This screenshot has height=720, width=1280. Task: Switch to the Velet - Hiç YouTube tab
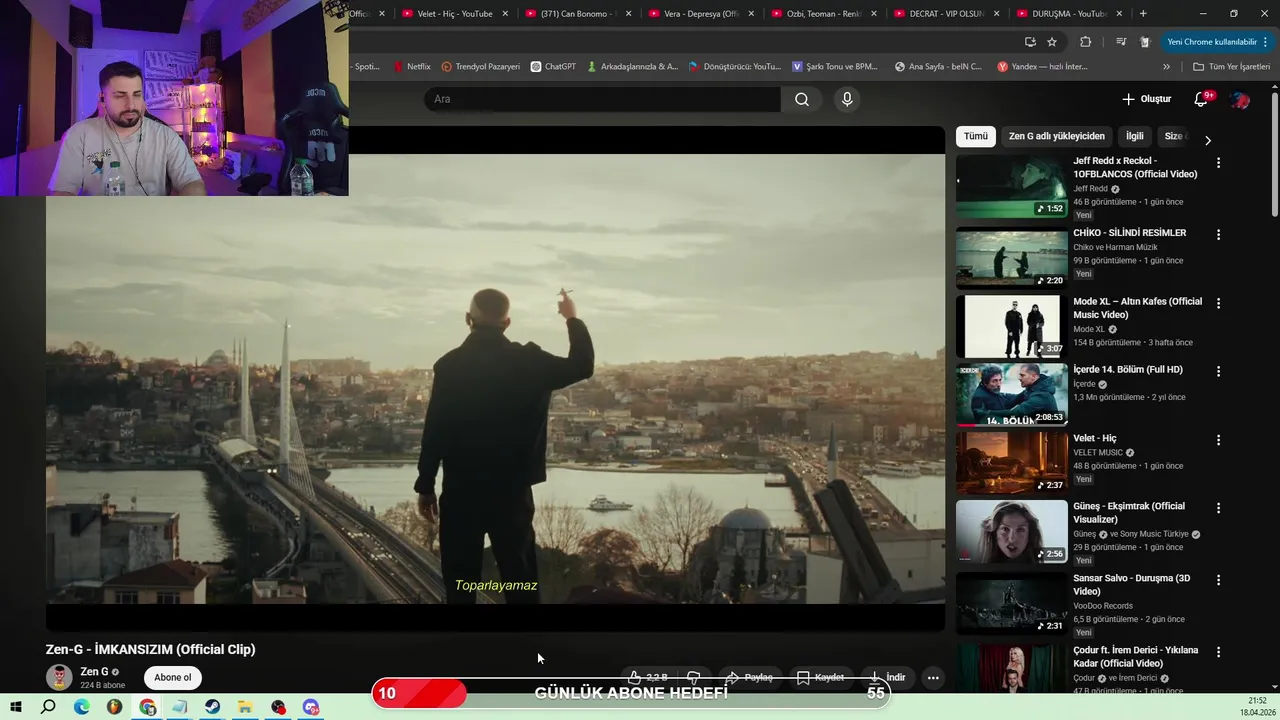pos(455,14)
